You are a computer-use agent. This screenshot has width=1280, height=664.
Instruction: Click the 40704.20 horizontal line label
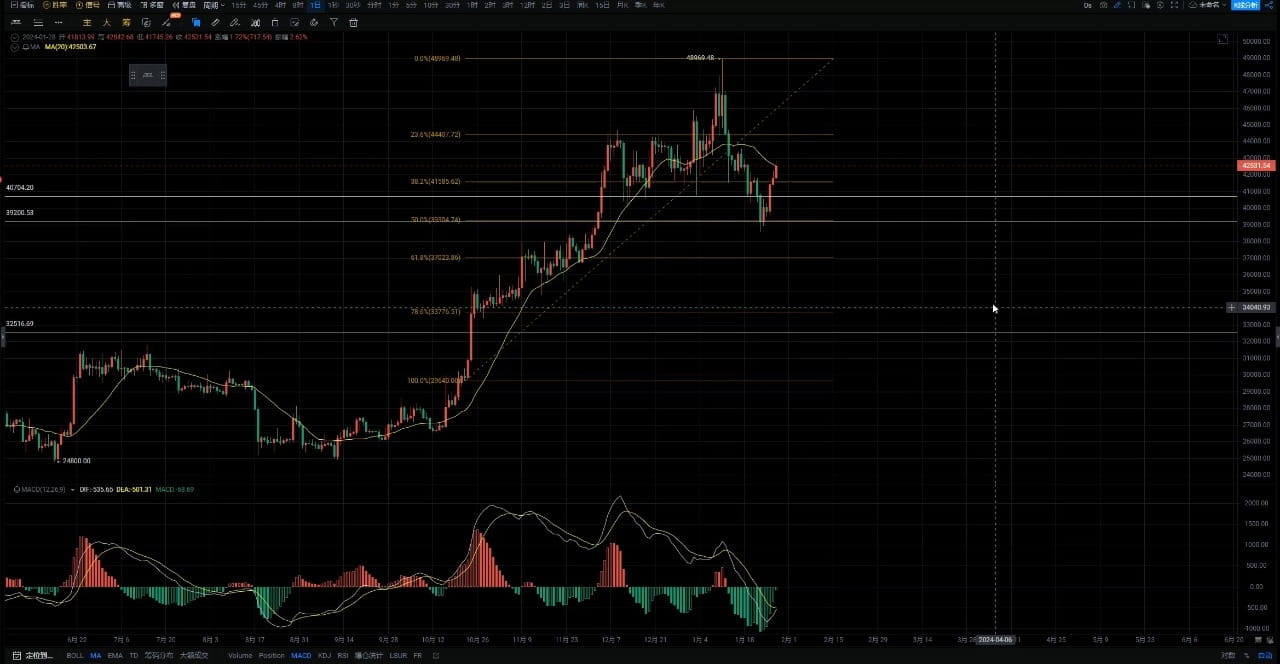20,188
